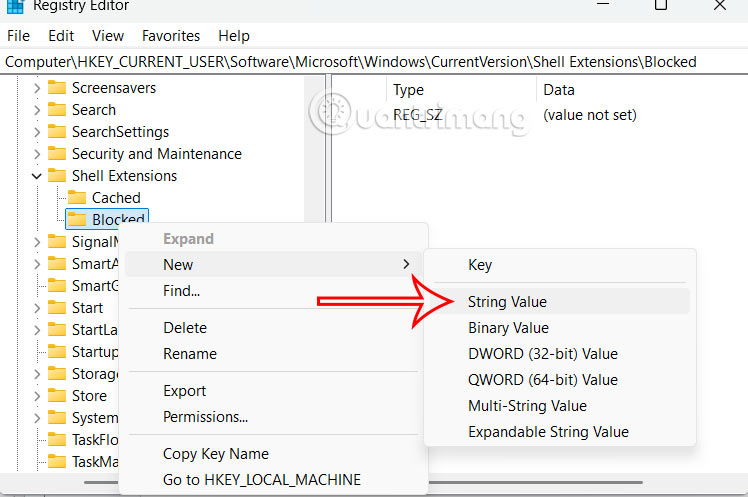This screenshot has width=748, height=497.
Task: Click the Security and Maintenance folder icon
Action: [x=57, y=154]
